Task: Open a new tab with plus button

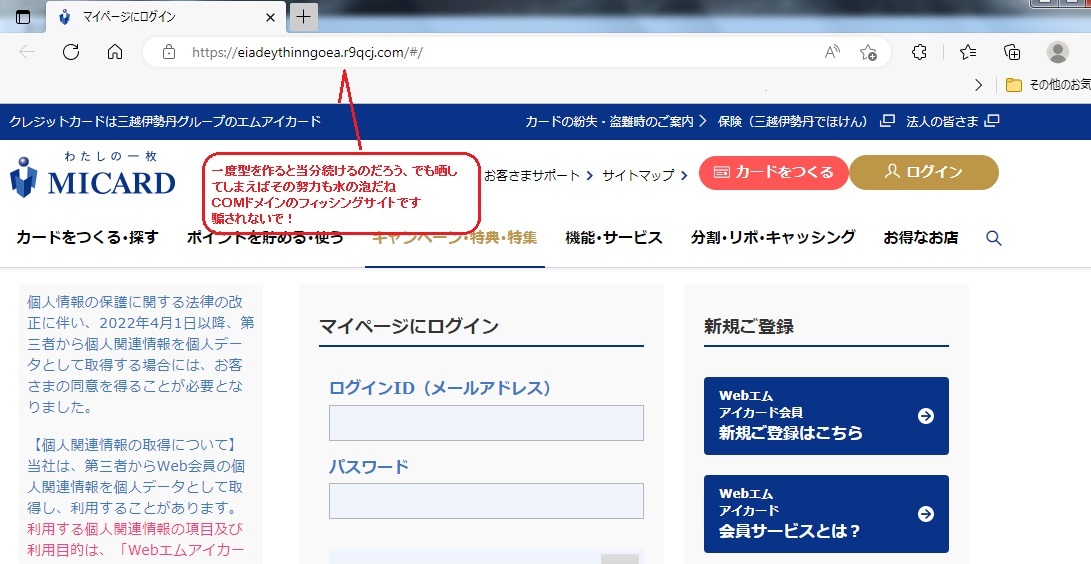Action: 303,17
